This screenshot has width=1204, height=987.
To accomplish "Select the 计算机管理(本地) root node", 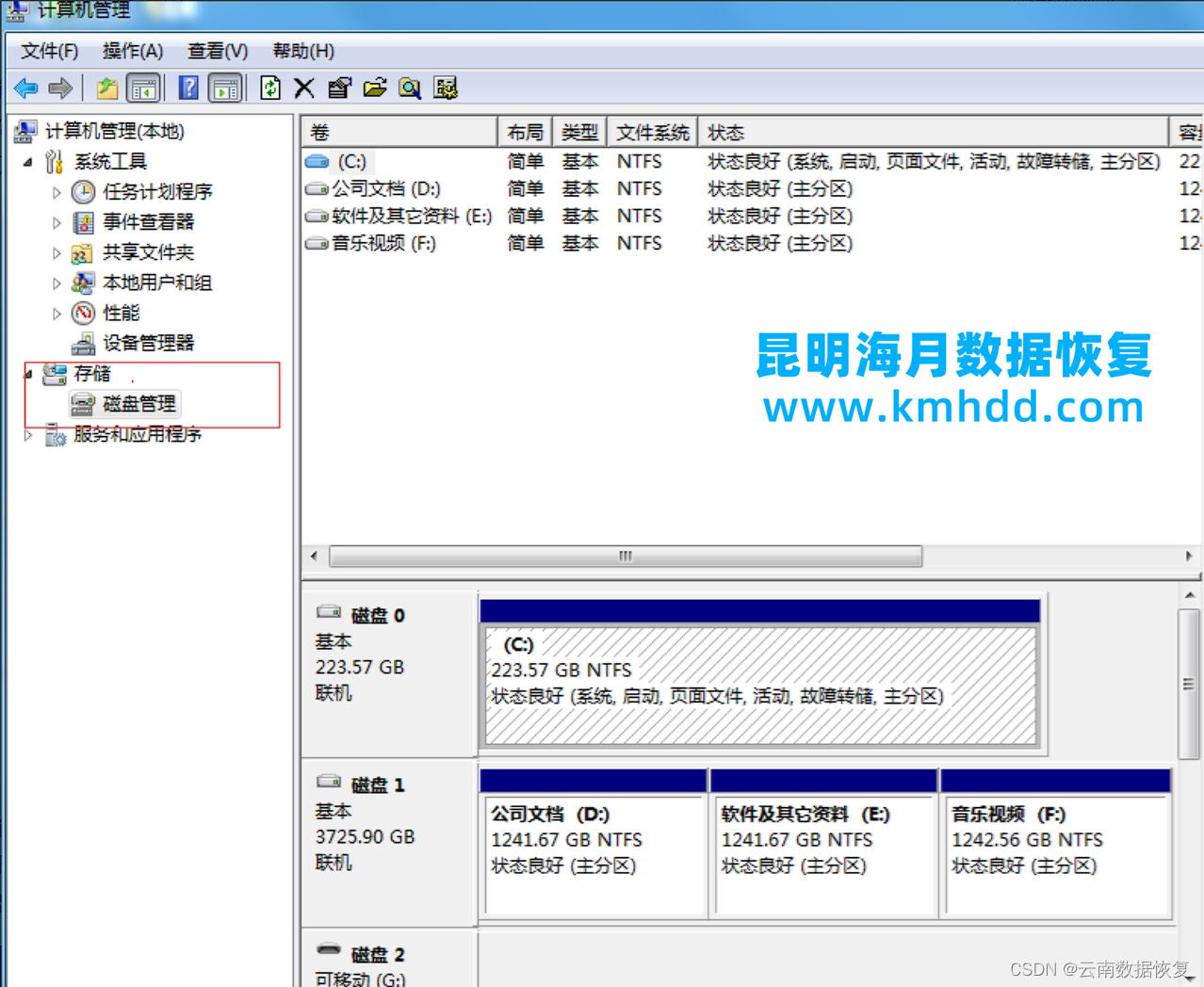I will pos(114,131).
